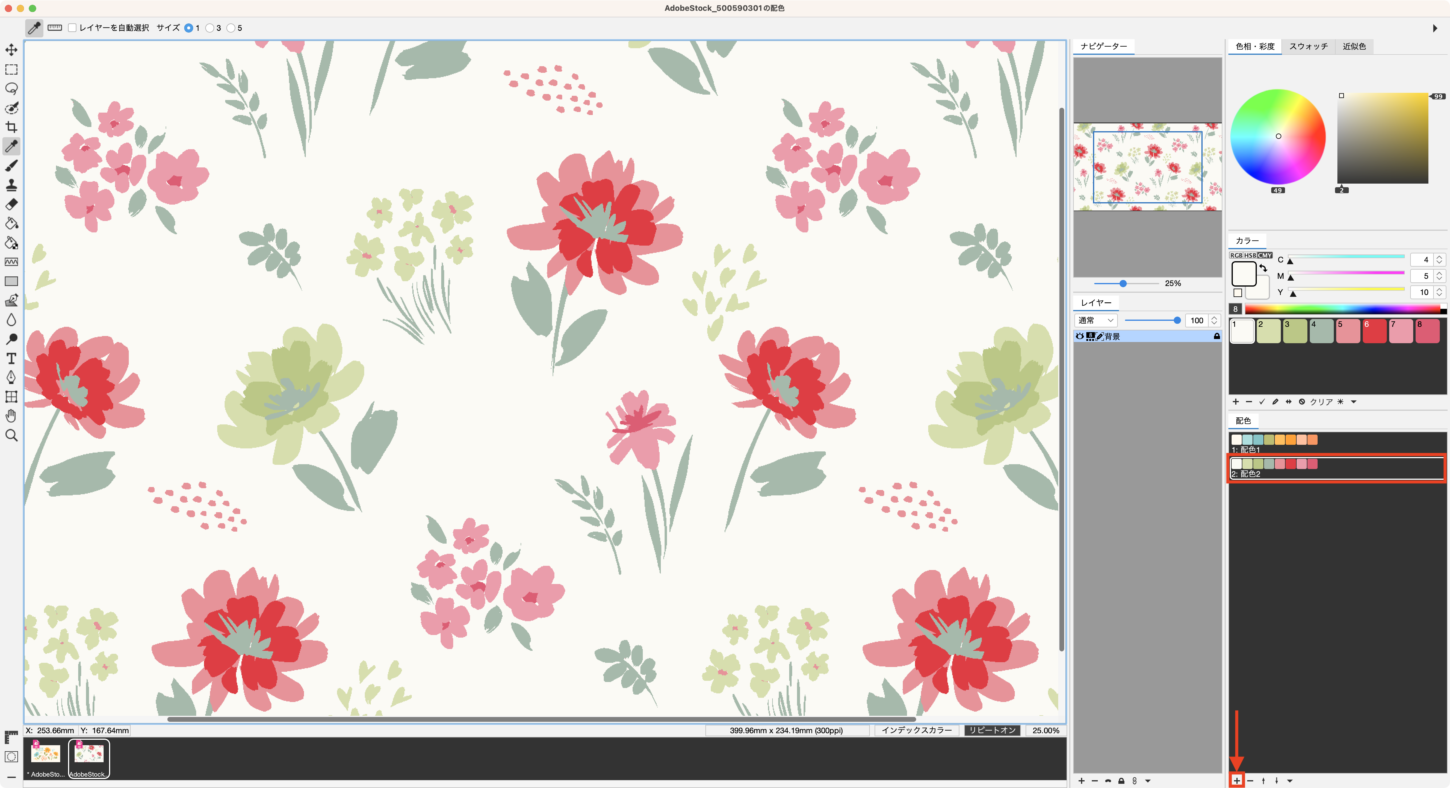This screenshot has width=1450, height=788.
Task: Select the Crop tool
Action: click(x=11, y=127)
